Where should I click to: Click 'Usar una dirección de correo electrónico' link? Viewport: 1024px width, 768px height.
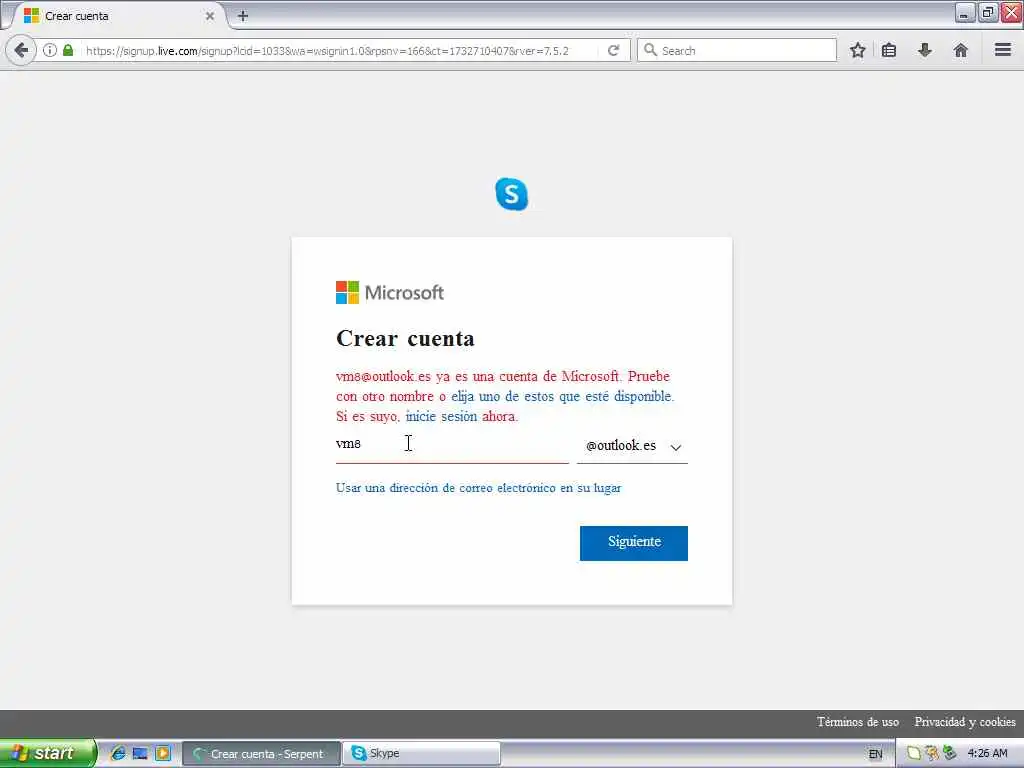[479, 488]
